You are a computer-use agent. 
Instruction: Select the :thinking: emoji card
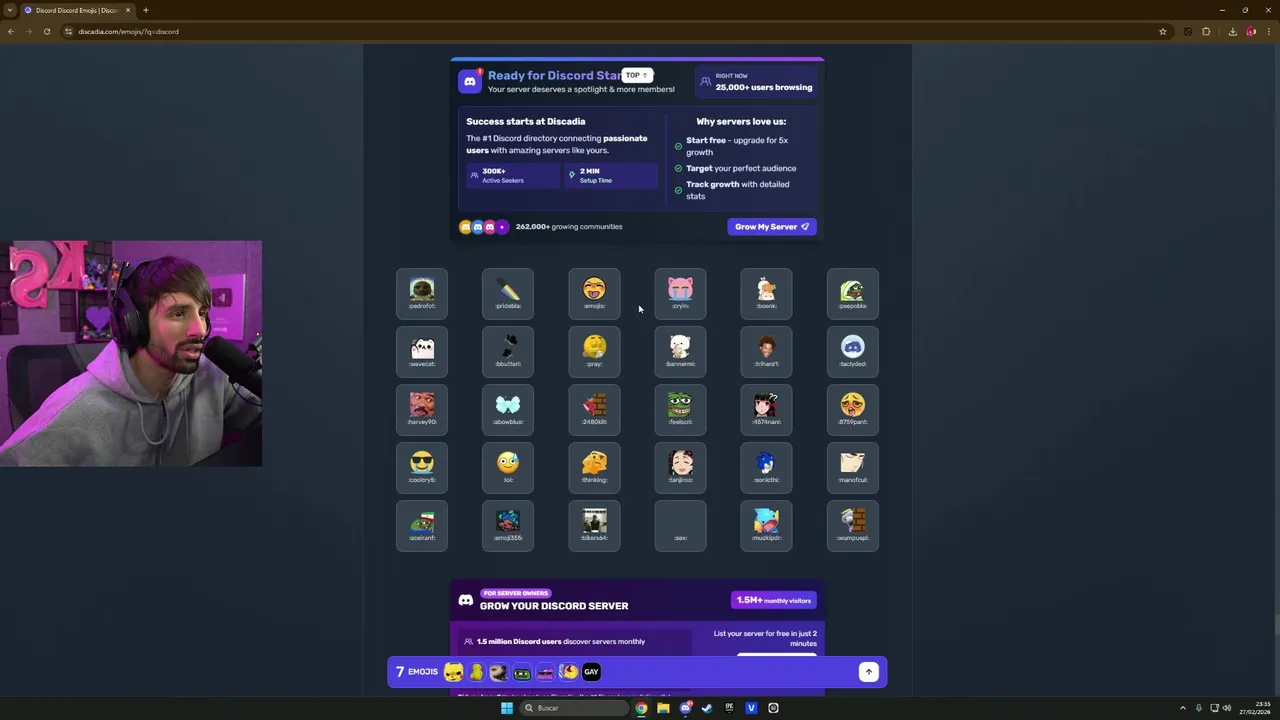pos(594,468)
